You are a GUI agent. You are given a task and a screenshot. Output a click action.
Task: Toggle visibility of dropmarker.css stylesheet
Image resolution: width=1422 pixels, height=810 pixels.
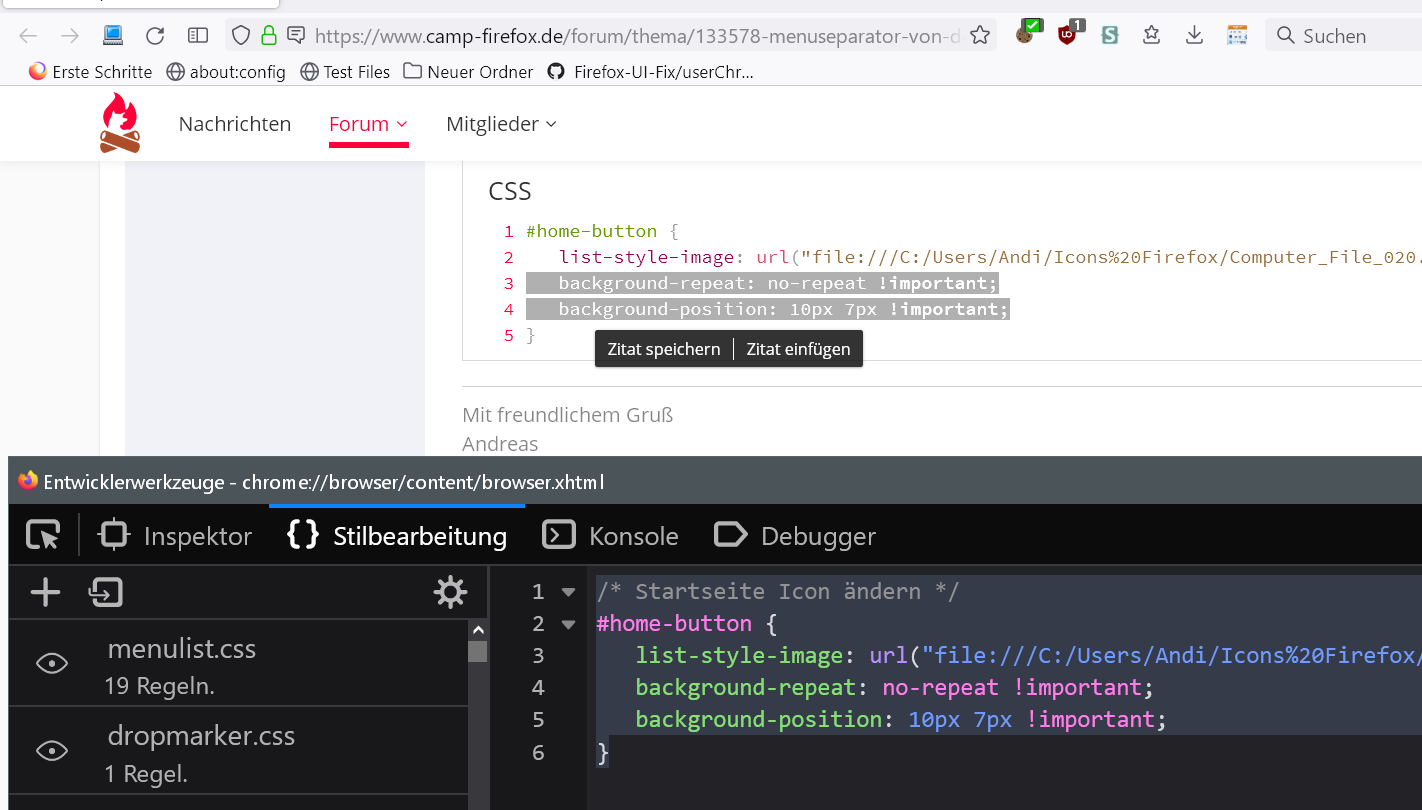tap(52, 750)
